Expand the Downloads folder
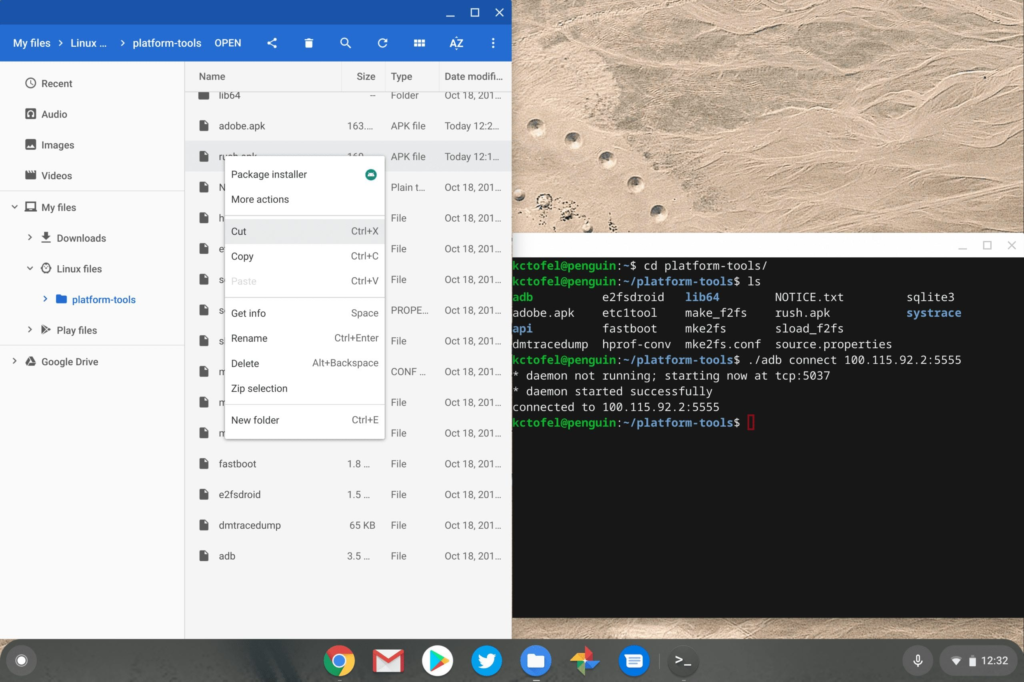Viewport: 1024px width, 682px height. [29, 238]
